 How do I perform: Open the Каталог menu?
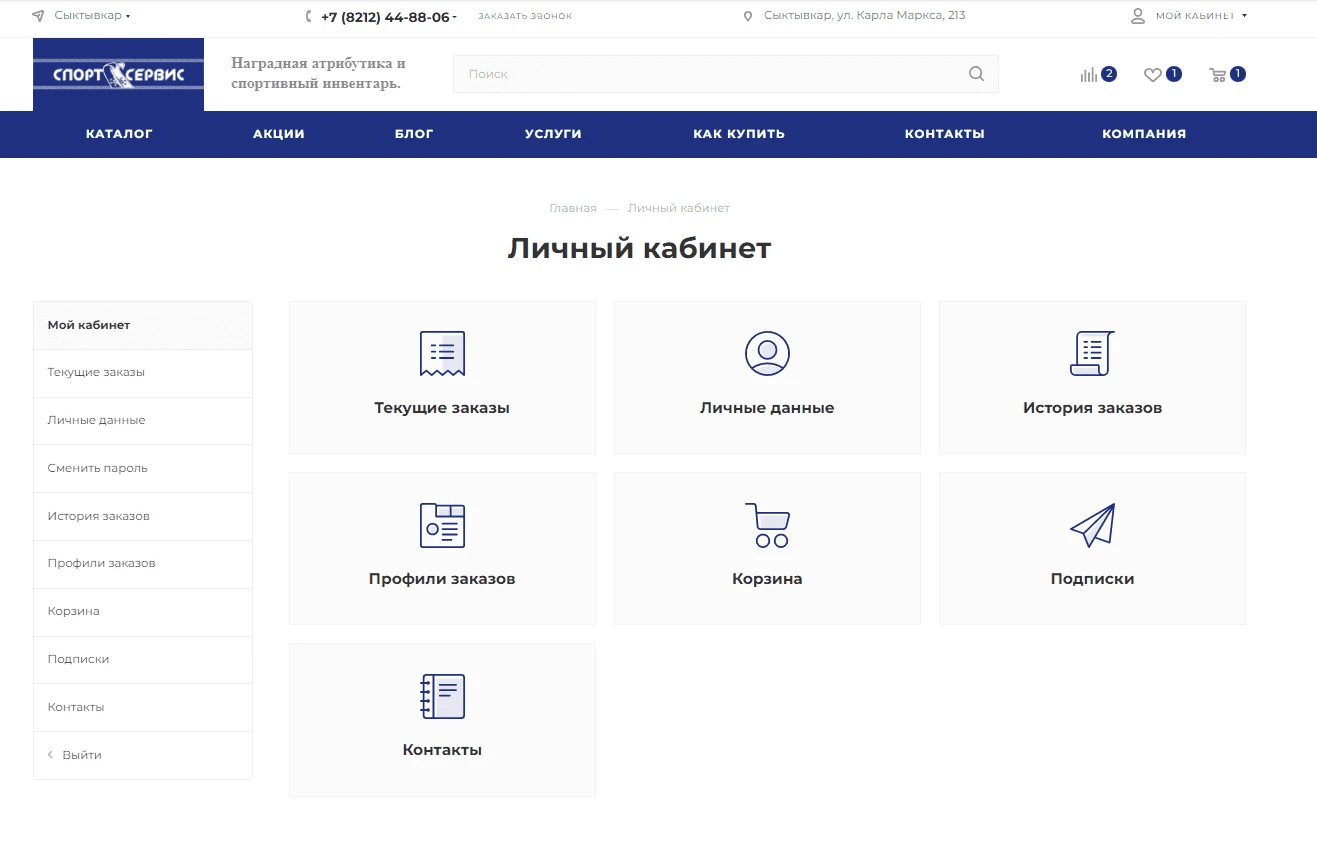(x=119, y=134)
